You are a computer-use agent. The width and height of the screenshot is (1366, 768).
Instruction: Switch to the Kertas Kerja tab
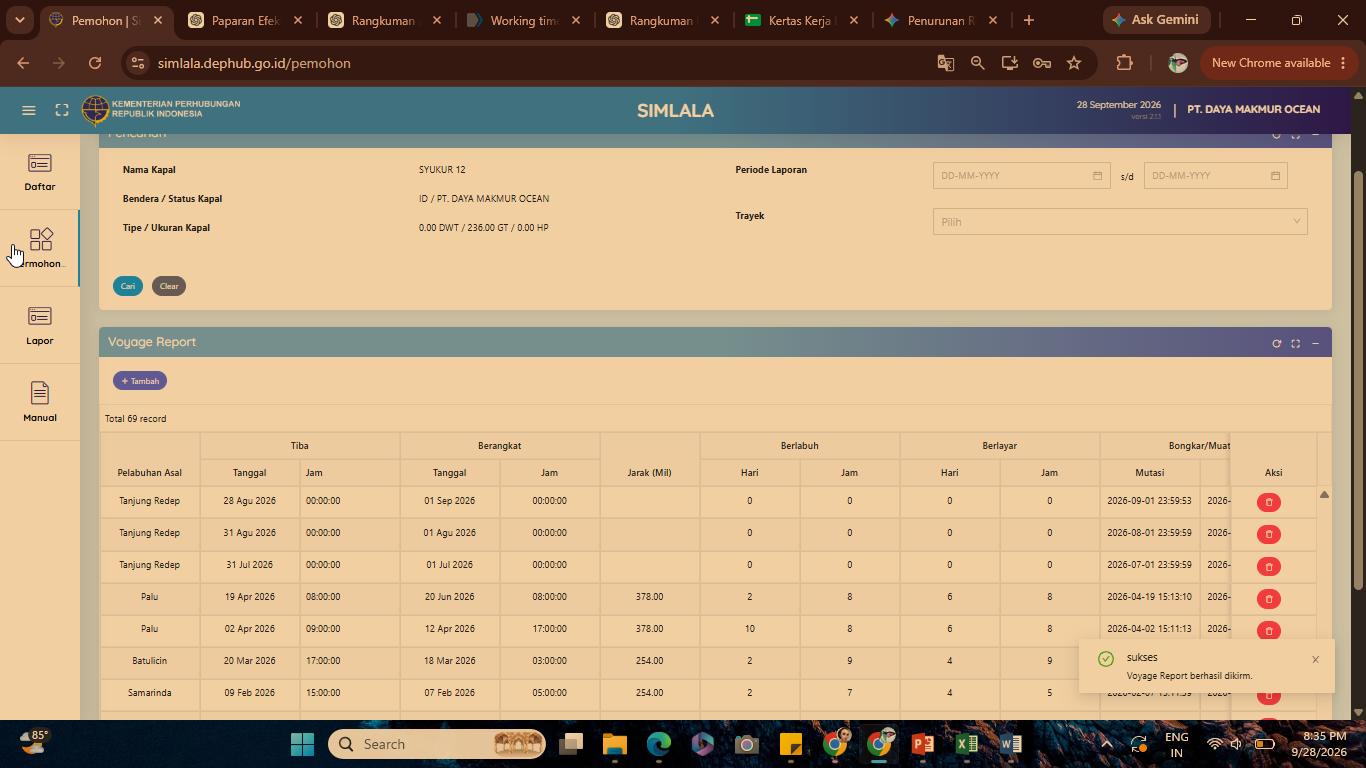(799, 20)
